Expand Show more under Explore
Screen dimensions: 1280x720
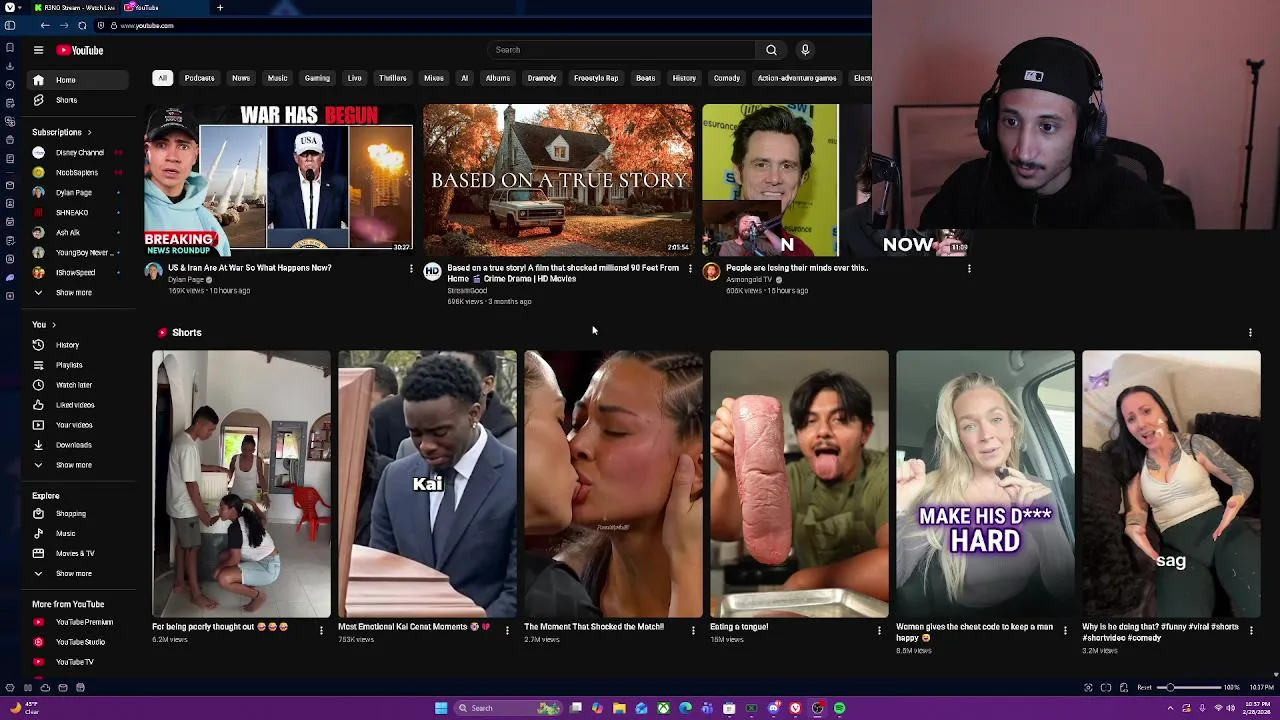point(80,573)
